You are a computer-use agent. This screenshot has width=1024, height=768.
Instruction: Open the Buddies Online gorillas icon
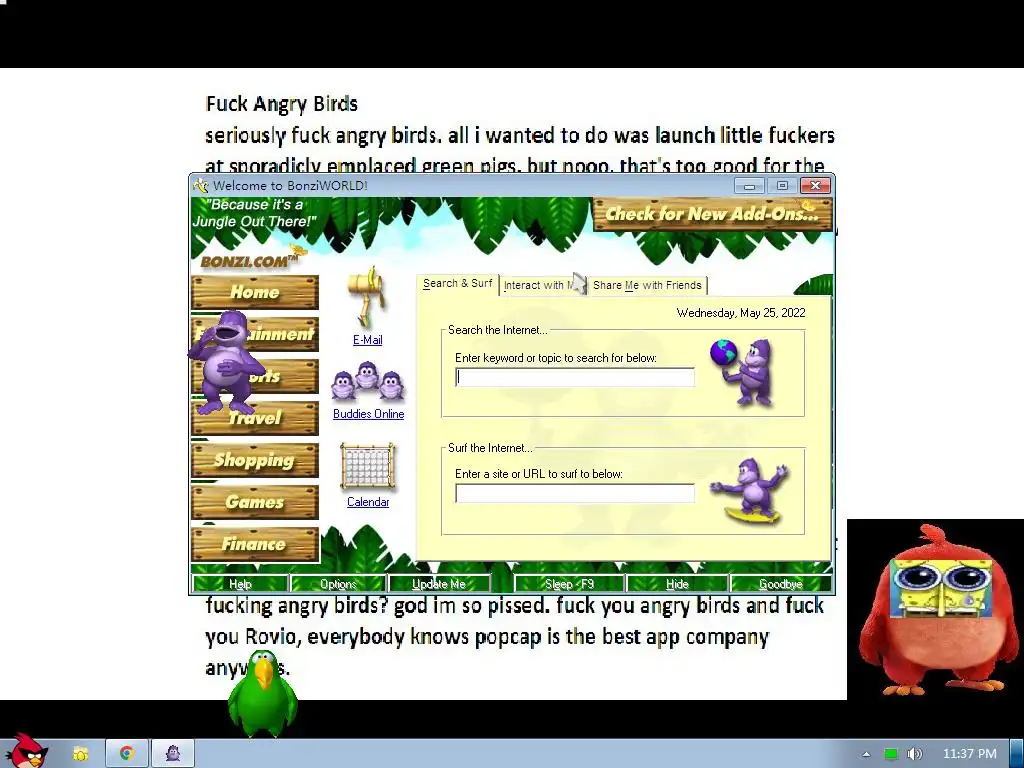tap(368, 382)
